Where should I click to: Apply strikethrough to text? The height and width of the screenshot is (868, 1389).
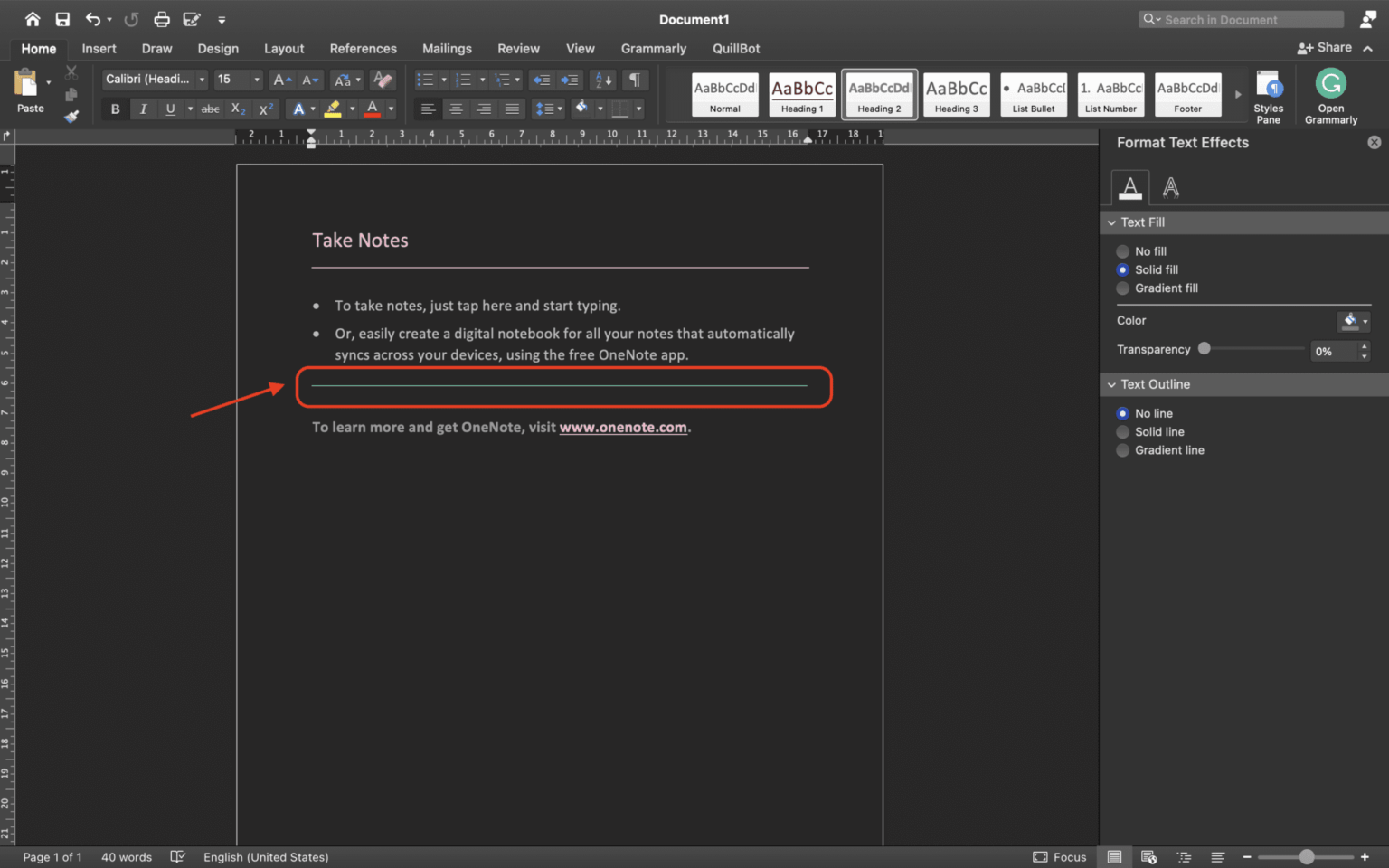click(210, 108)
